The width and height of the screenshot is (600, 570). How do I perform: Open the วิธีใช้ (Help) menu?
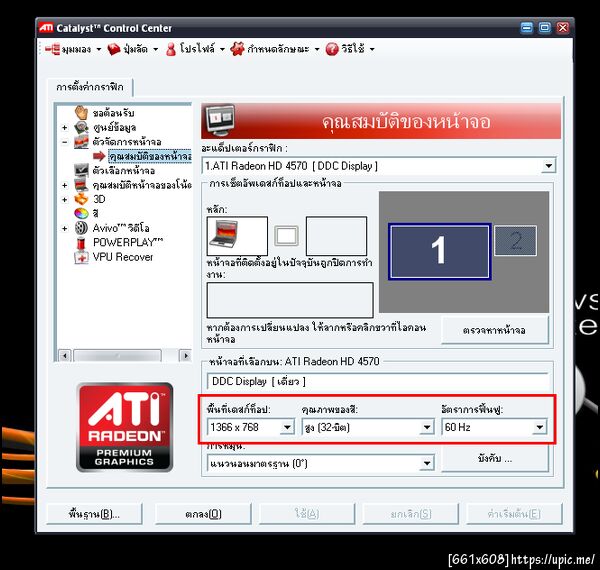click(350, 49)
